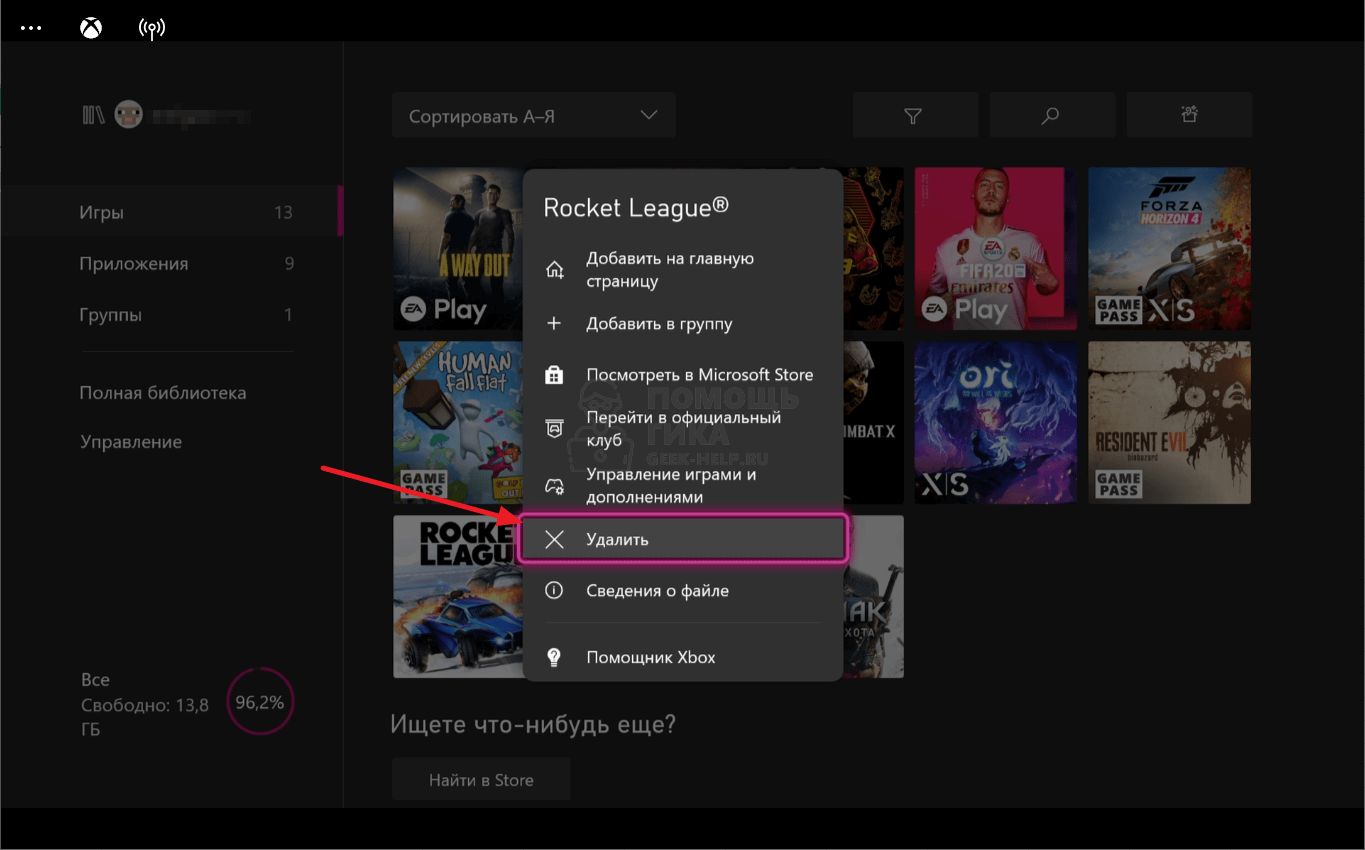Open the search magnifier button

1052,115
